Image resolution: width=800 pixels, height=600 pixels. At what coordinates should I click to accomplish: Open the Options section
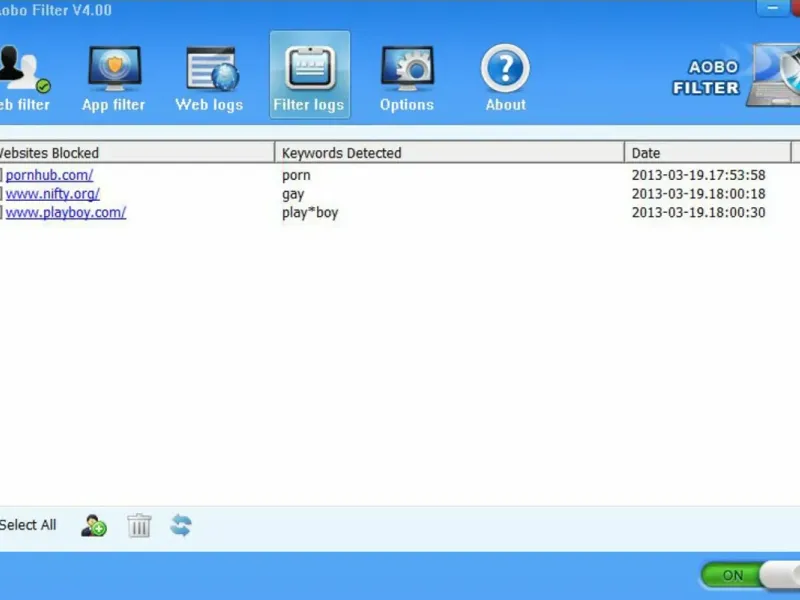point(407,78)
